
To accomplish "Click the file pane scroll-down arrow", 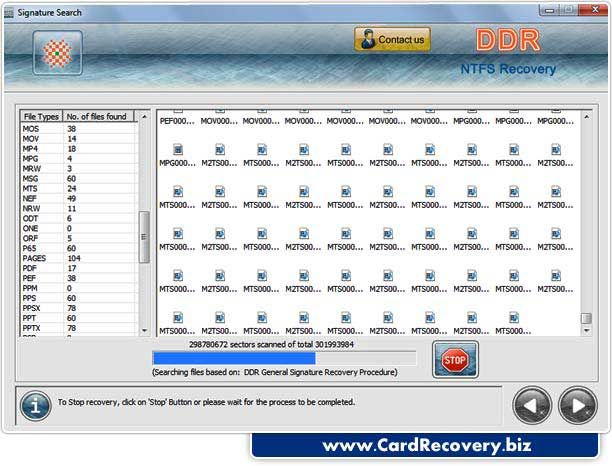I will click(x=586, y=331).
